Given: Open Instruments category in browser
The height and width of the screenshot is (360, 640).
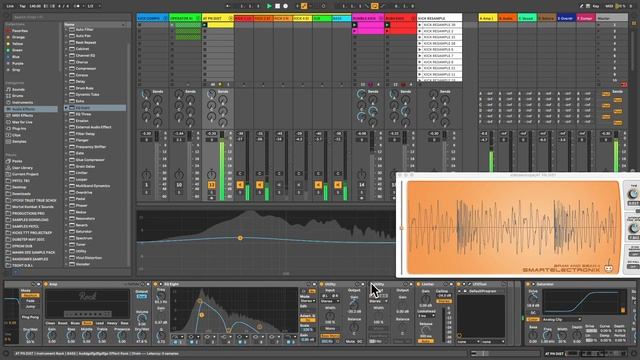Looking at the screenshot, I should coord(22,102).
